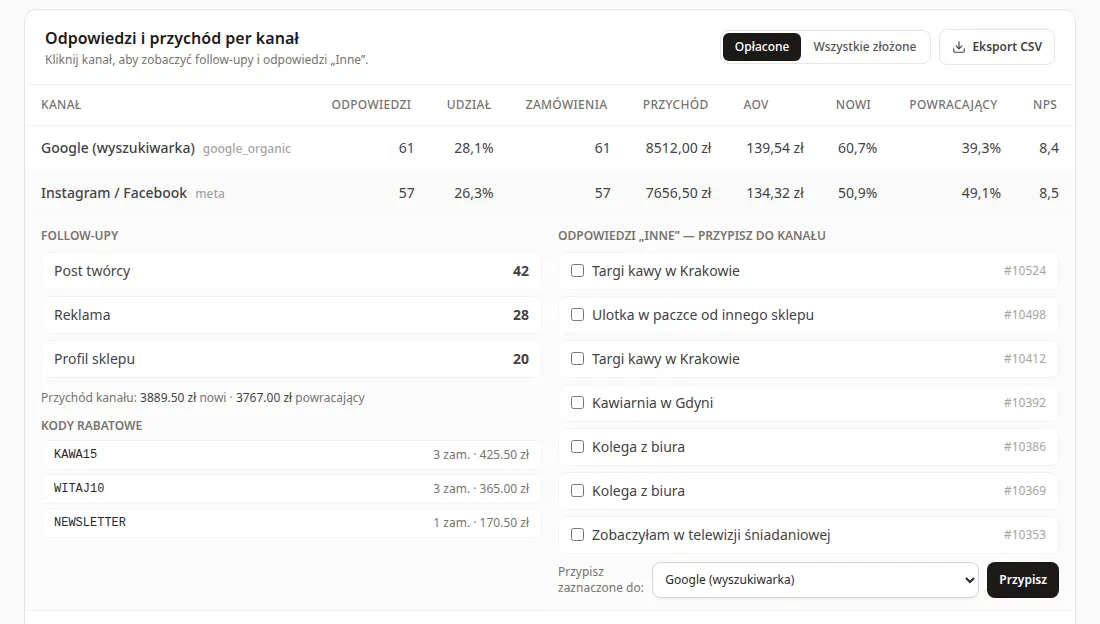Click the 28,1% share value
Image resolution: width=1100 pixels, height=624 pixels.
pos(474,148)
